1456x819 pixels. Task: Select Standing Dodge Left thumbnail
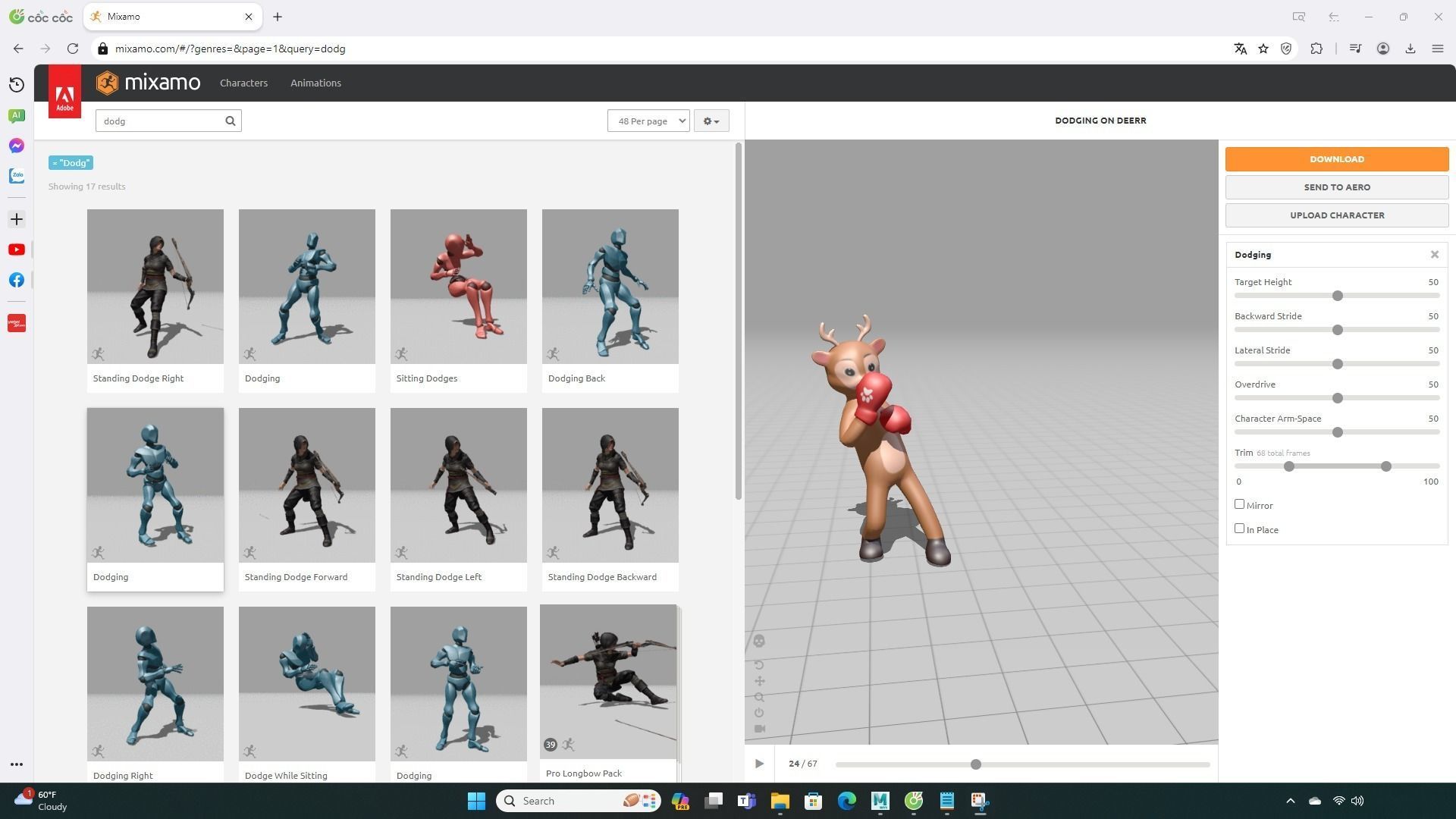(459, 485)
